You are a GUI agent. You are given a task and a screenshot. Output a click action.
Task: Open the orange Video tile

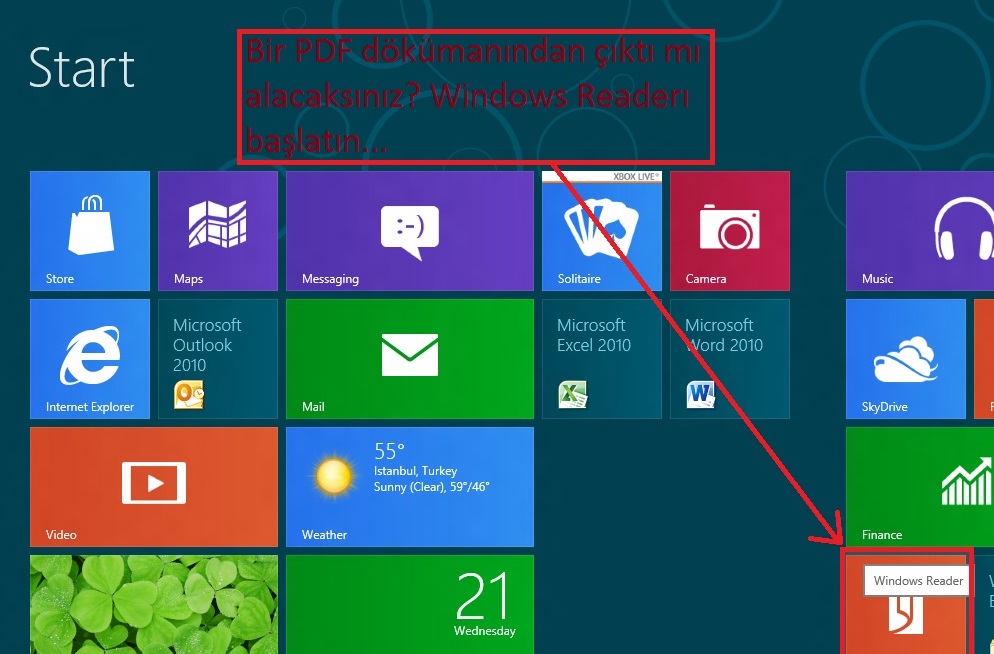pyautogui.click(x=154, y=487)
